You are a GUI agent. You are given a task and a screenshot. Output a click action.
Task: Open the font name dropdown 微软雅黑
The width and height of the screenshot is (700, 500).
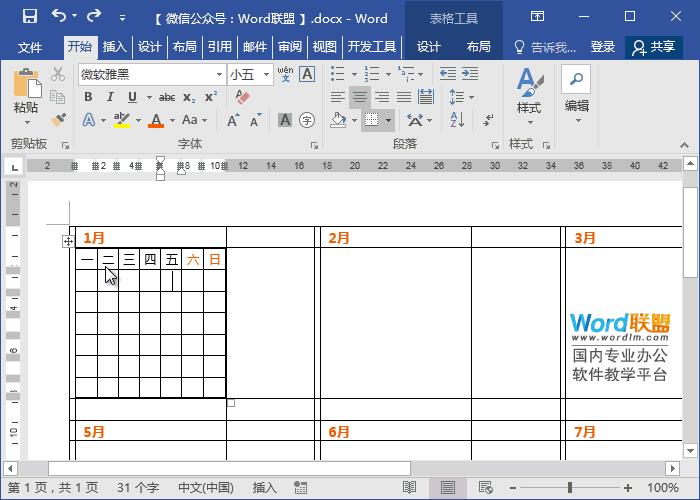[219, 74]
